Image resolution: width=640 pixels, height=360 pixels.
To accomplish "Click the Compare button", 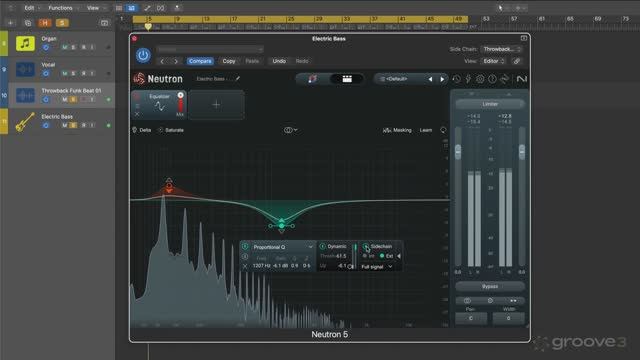I will pos(200,61).
